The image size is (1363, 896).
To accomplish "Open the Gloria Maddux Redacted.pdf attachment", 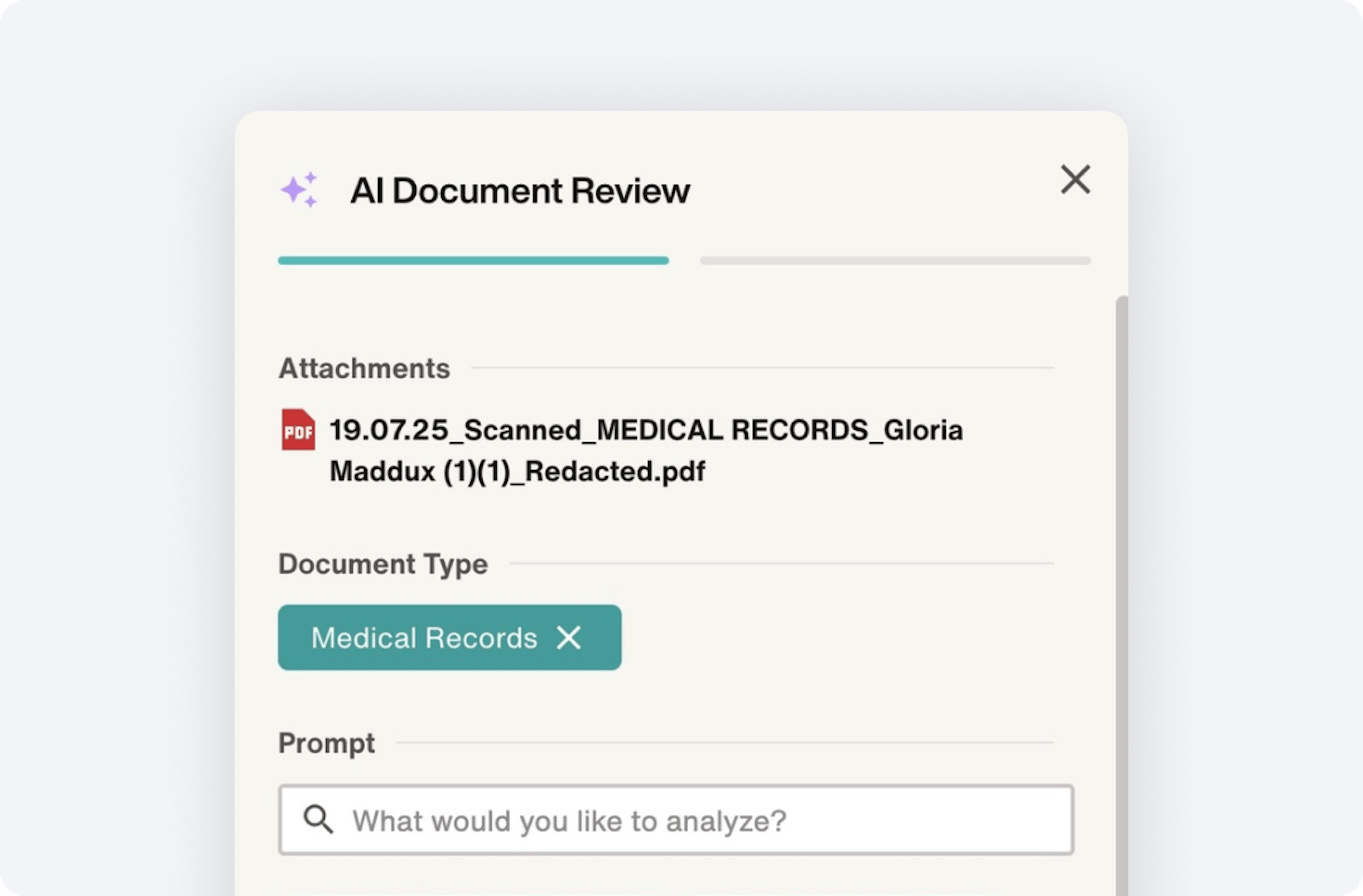I will pos(646,450).
